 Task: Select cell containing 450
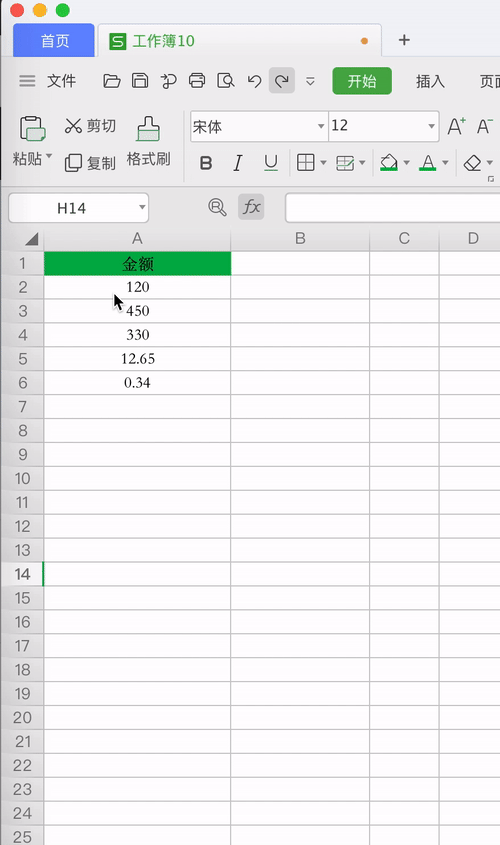[137, 311]
